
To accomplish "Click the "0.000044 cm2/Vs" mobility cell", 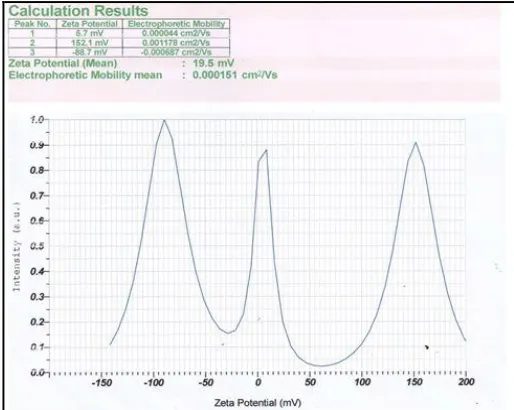I will click(176, 33).
